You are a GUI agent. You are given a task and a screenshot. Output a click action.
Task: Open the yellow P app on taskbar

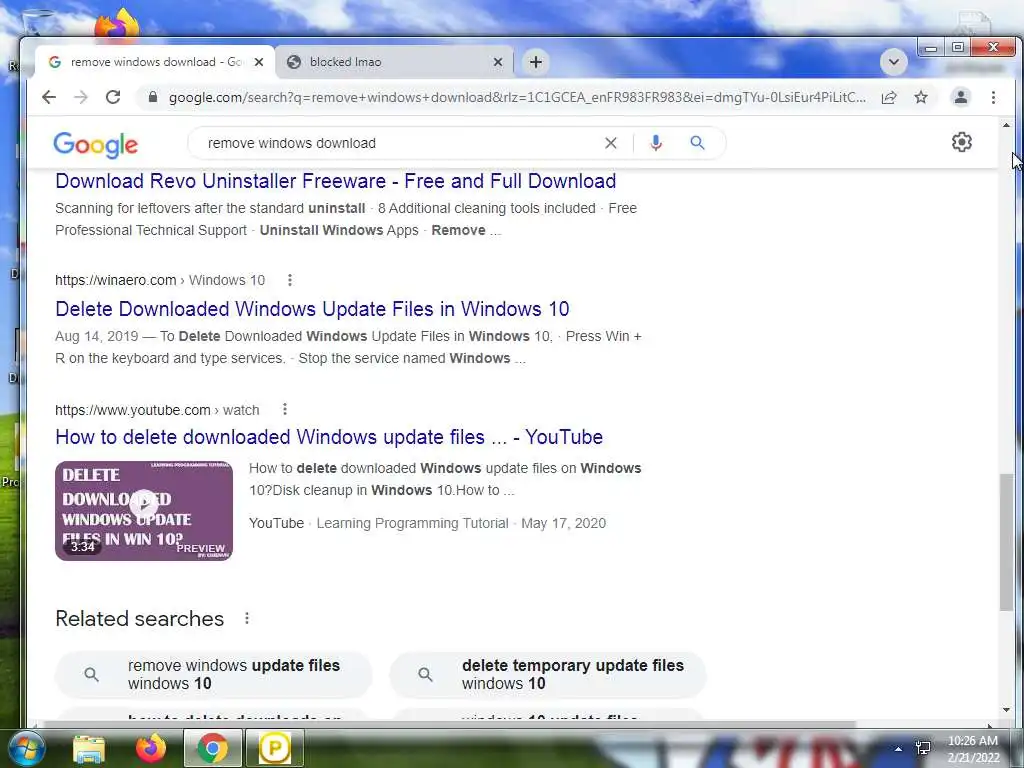point(274,748)
